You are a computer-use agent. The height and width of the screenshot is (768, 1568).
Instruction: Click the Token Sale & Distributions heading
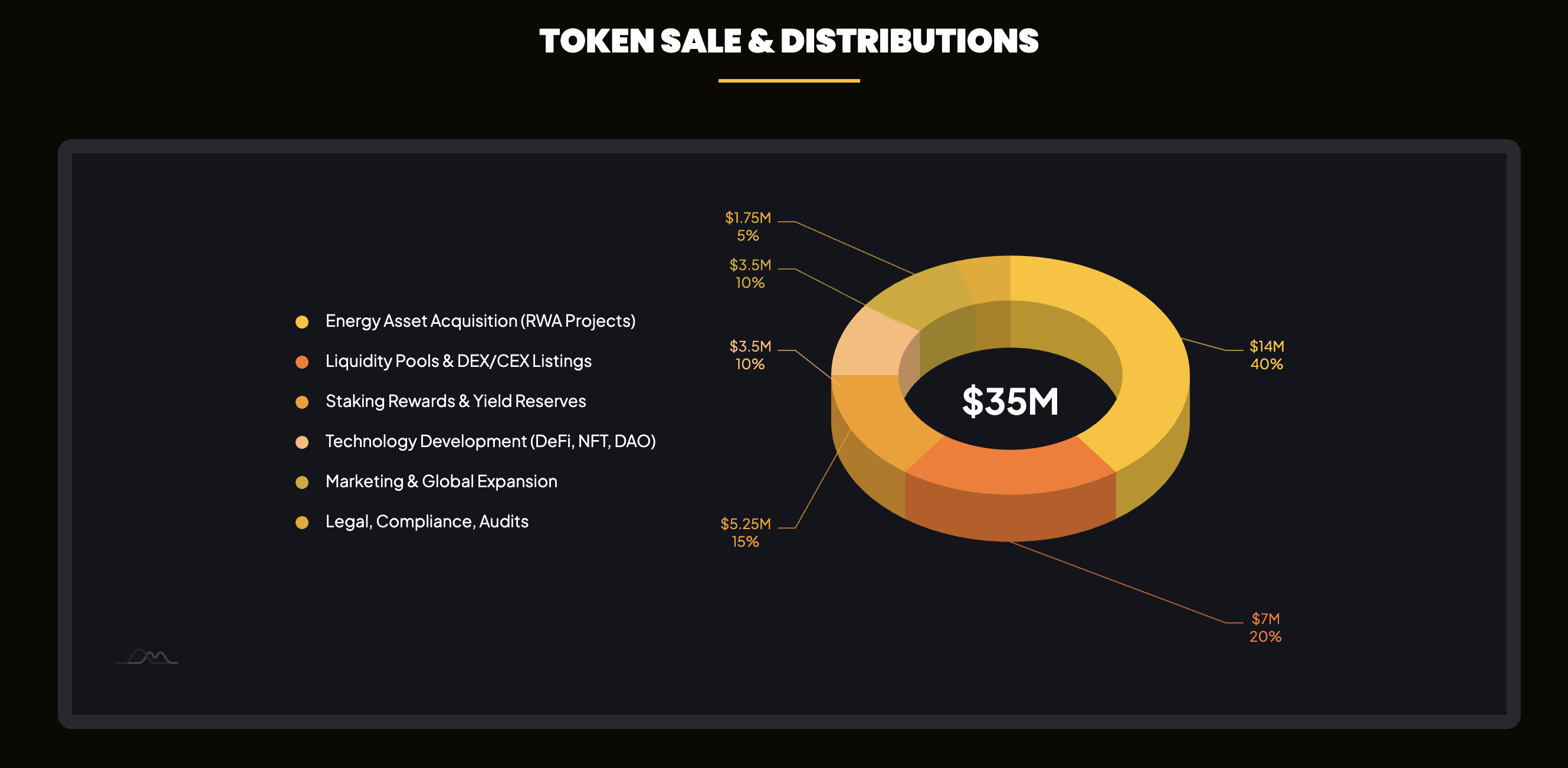point(789,41)
